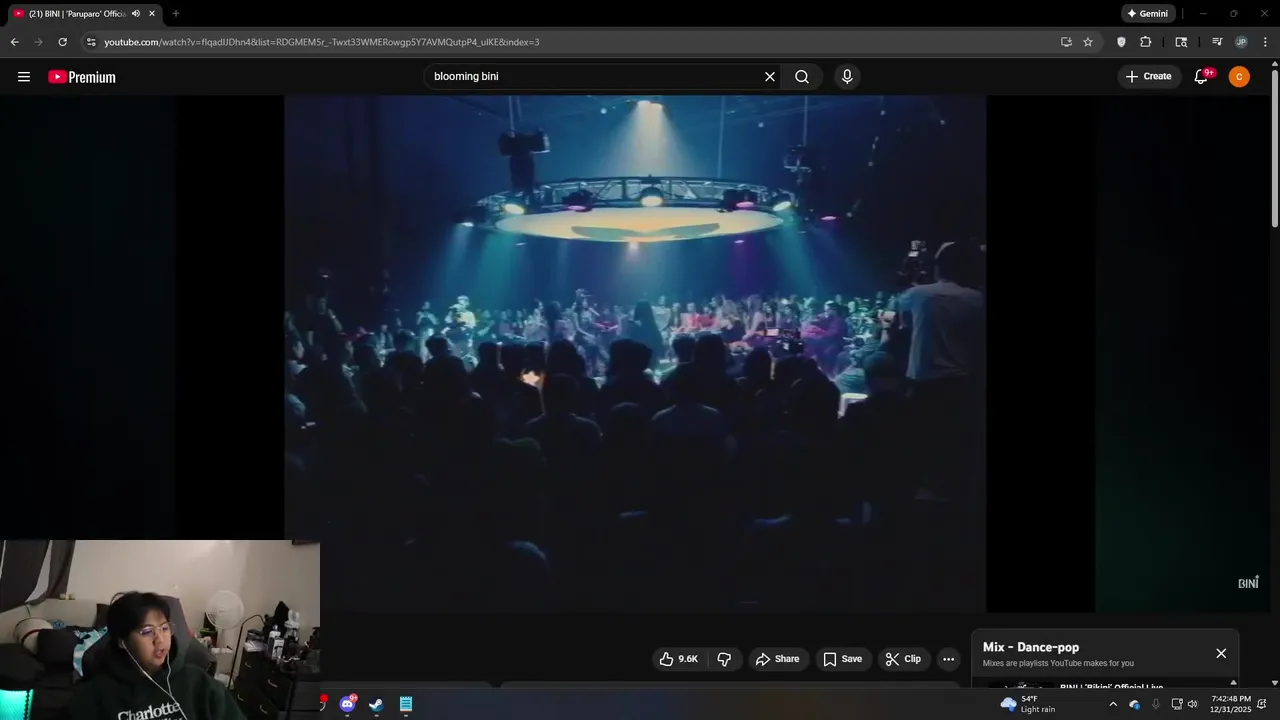The height and width of the screenshot is (720, 1280).
Task: Open network status tray icon
Action: click(x=1176, y=704)
